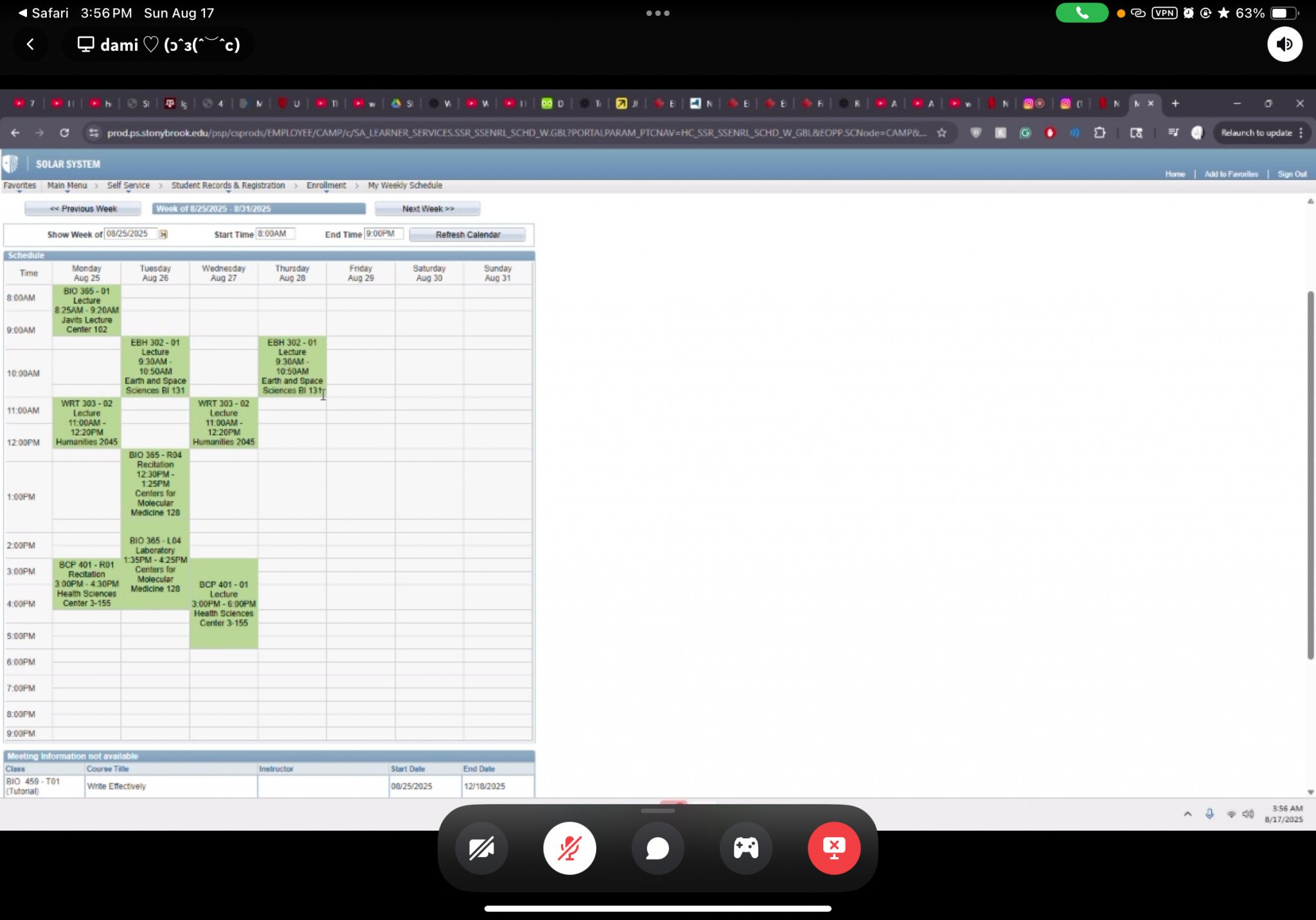Open the Self Service breadcrumb dropdown
Screen dimensions: 1316x920
(128, 186)
